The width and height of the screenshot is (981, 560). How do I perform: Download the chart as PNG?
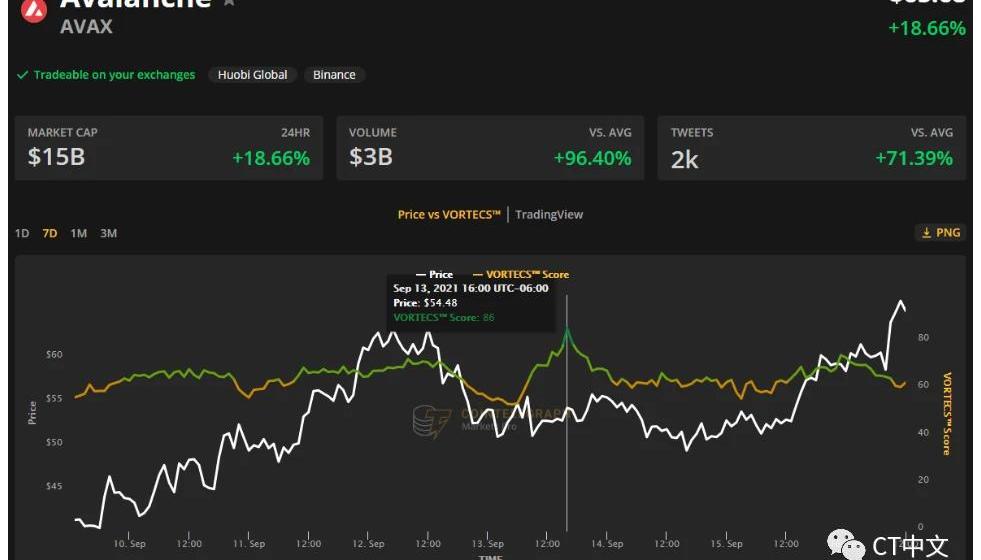click(940, 233)
